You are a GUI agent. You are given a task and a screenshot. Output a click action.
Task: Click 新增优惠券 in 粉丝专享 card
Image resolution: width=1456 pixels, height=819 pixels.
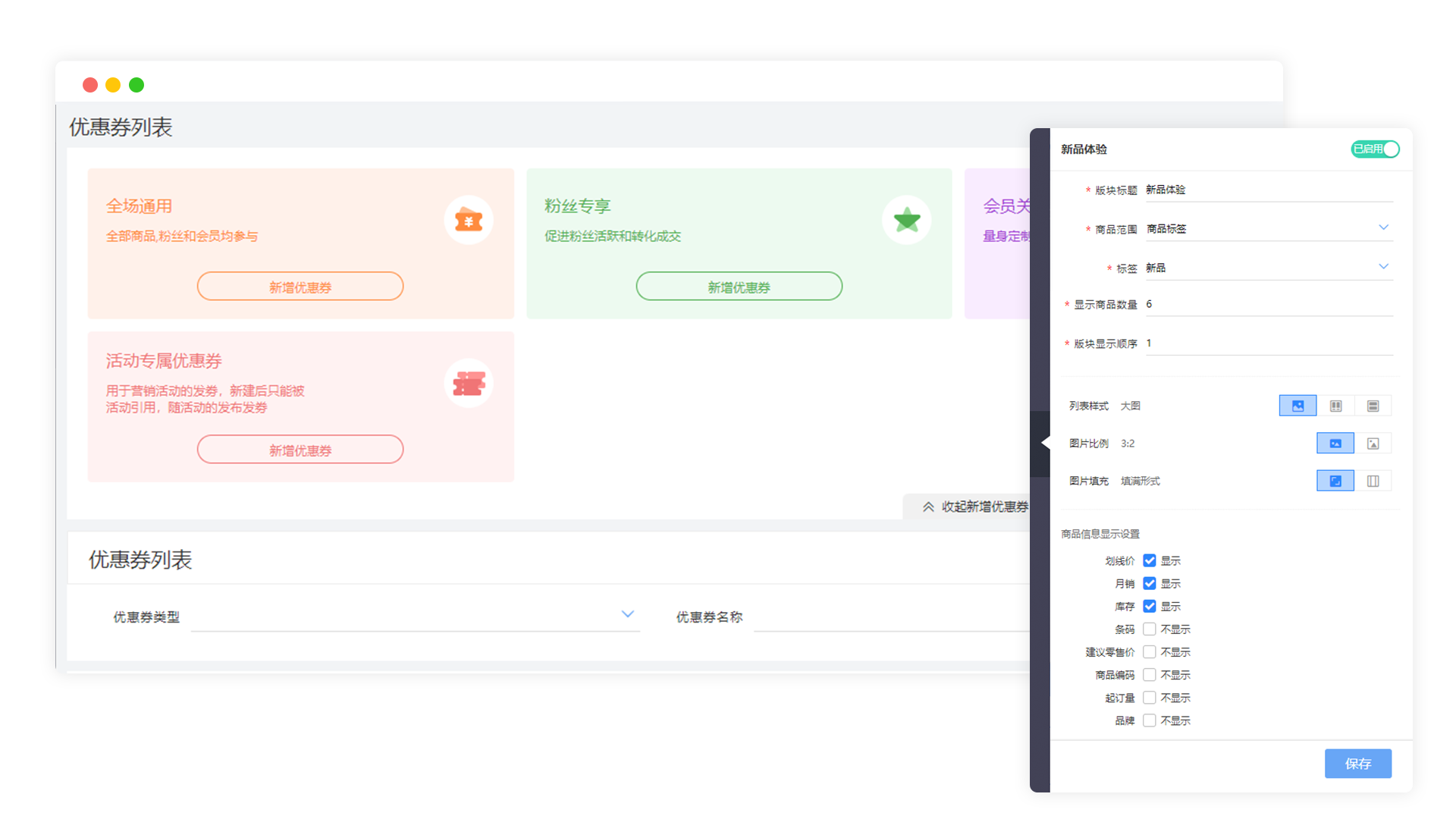(x=739, y=287)
